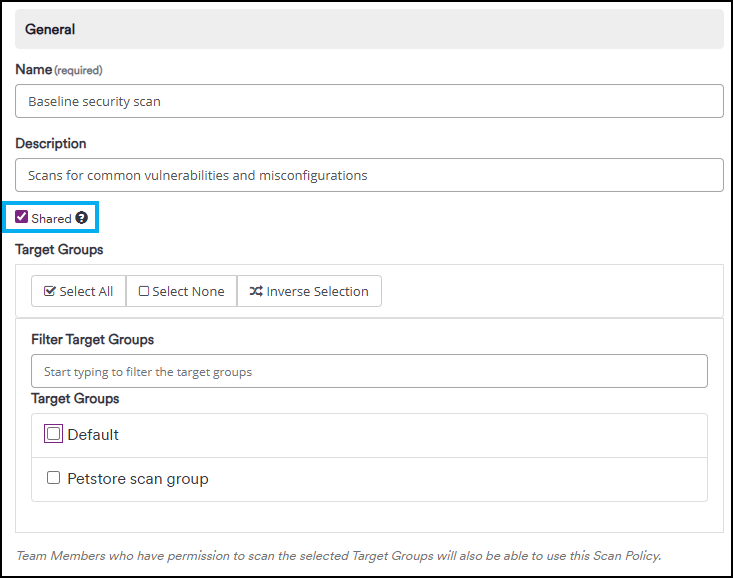Viewport: 733px width, 578px height.
Task: Click the 'Description' field label
Action: click(51, 144)
